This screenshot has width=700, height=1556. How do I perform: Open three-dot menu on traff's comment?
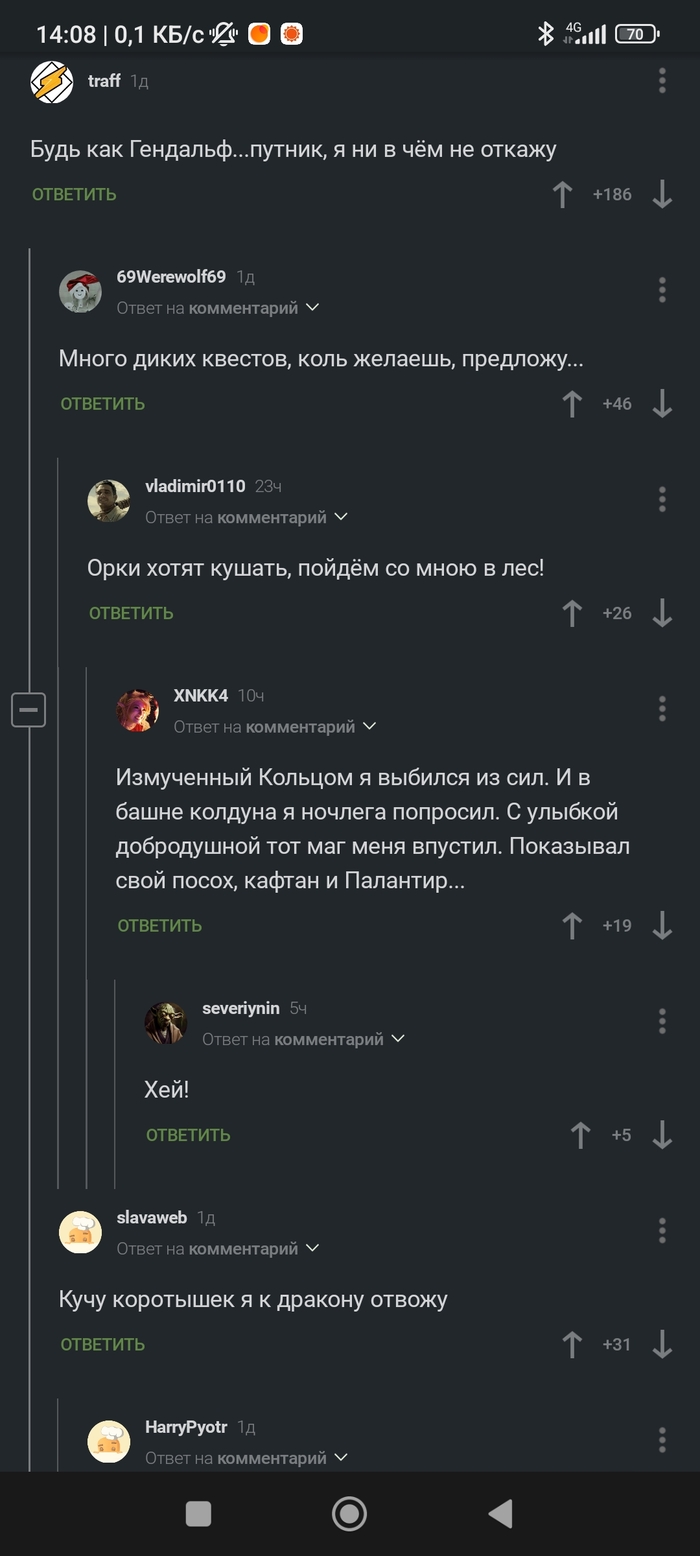[x=662, y=81]
